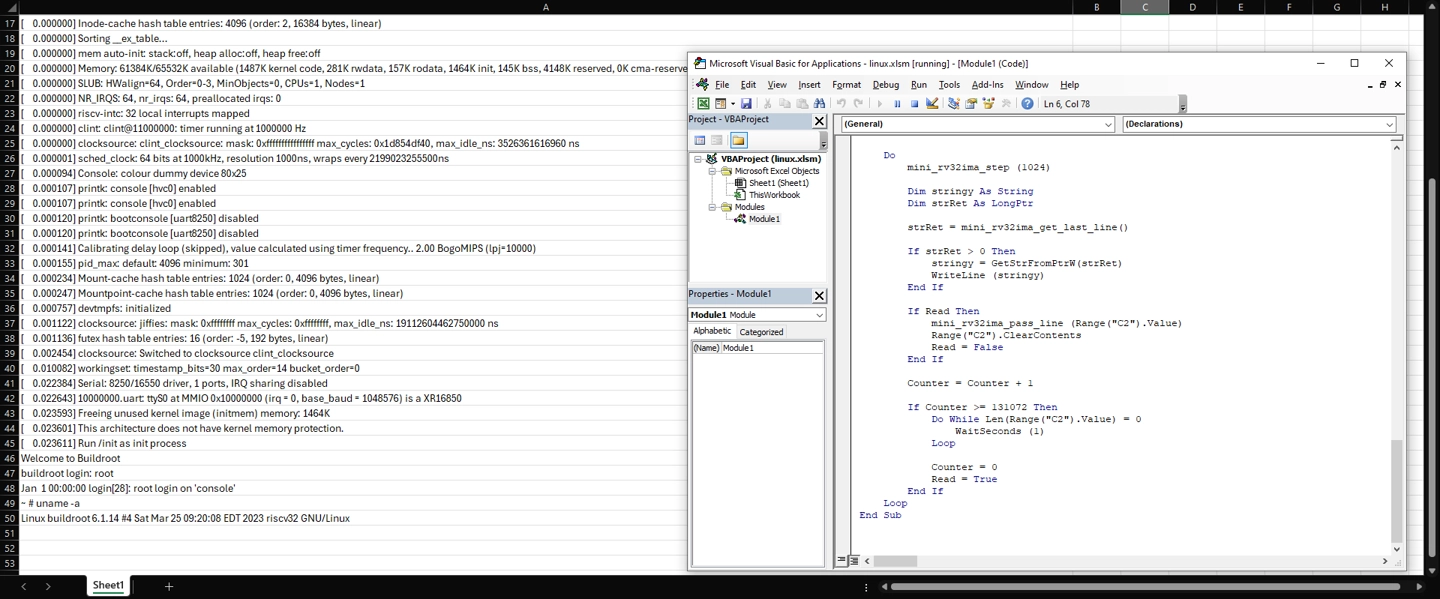Pause execution with the Break button

point(897,104)
